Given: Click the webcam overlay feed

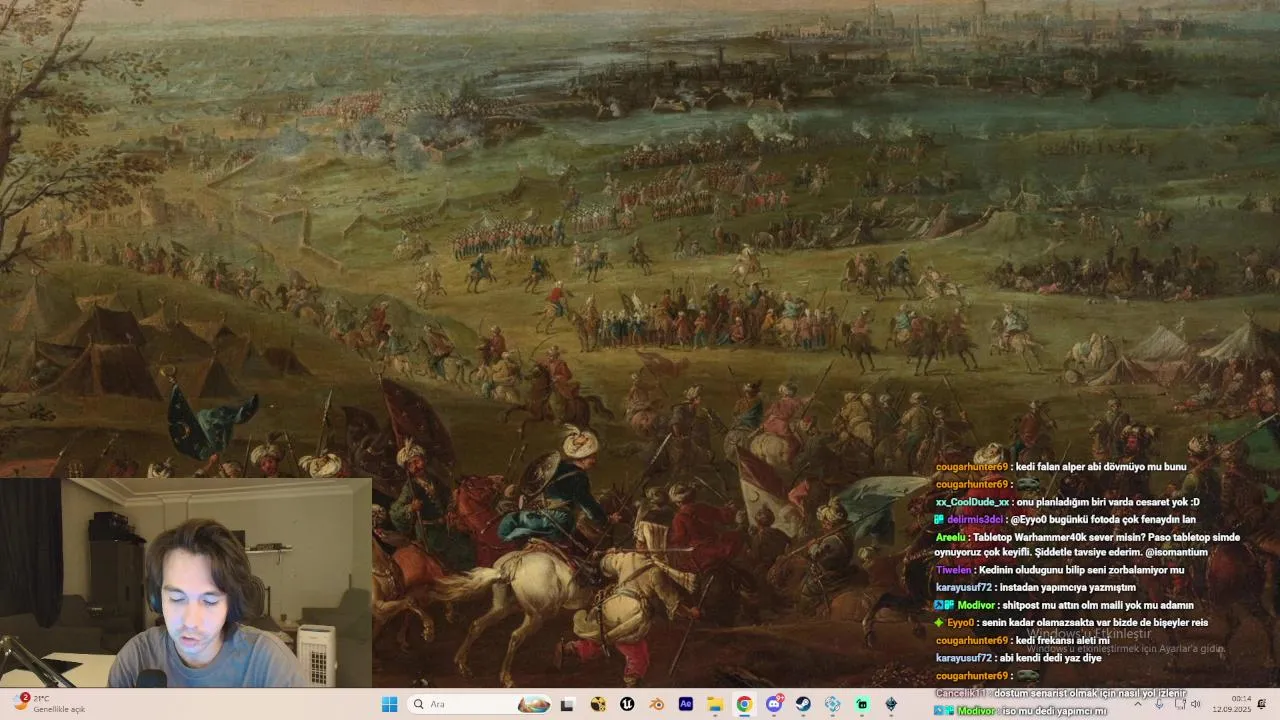Looking at the screenshot, I should click(x=186, y=582).
